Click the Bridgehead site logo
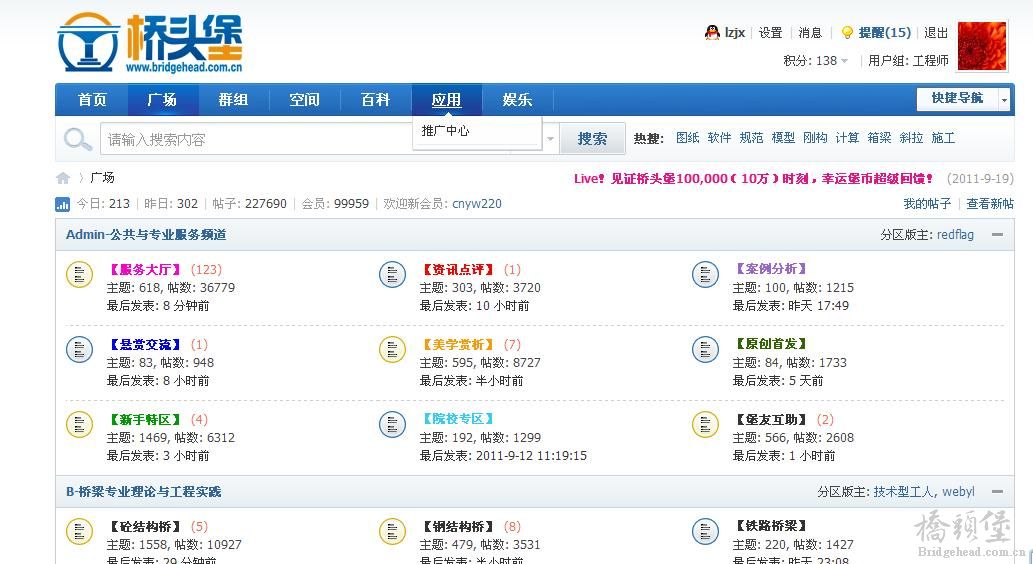1033x564 pixels. (150, 43)
